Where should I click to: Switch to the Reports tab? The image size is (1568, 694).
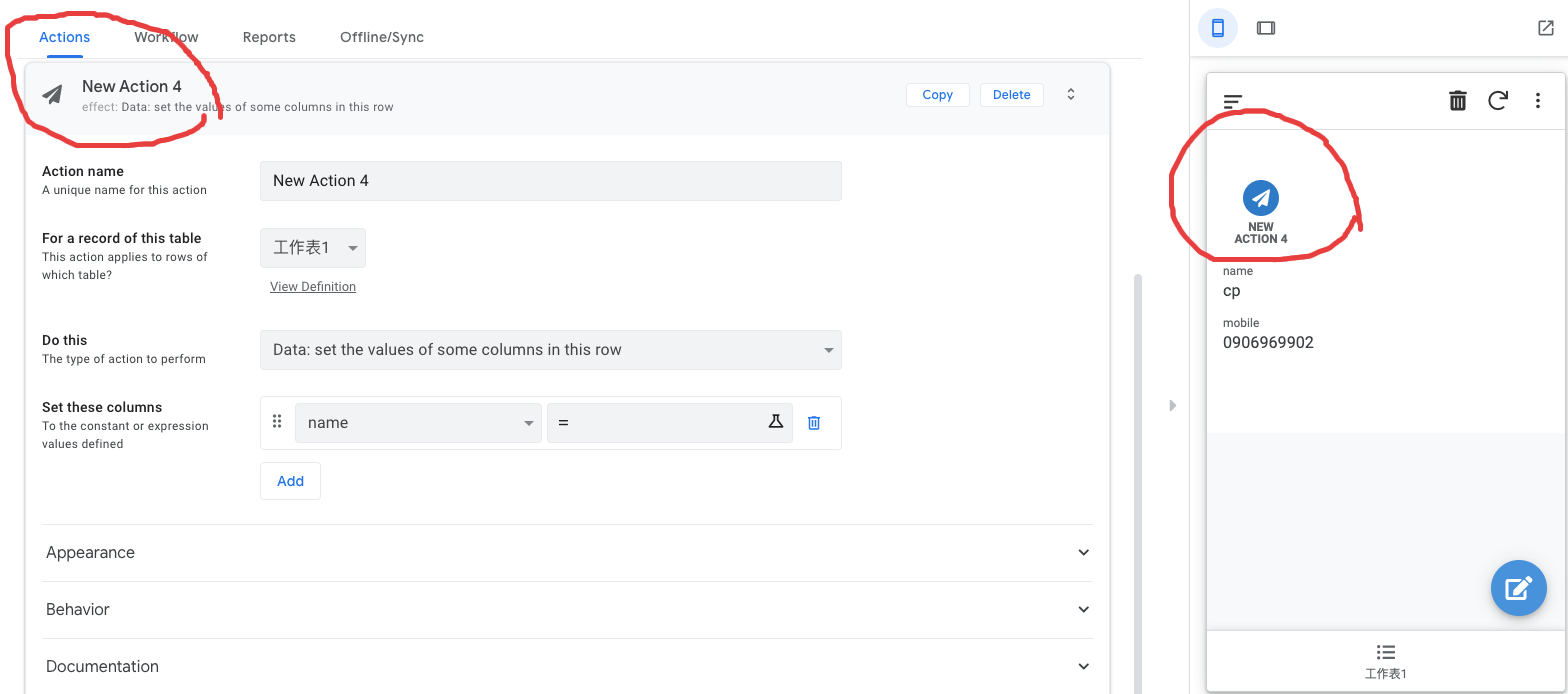(269, 37)
